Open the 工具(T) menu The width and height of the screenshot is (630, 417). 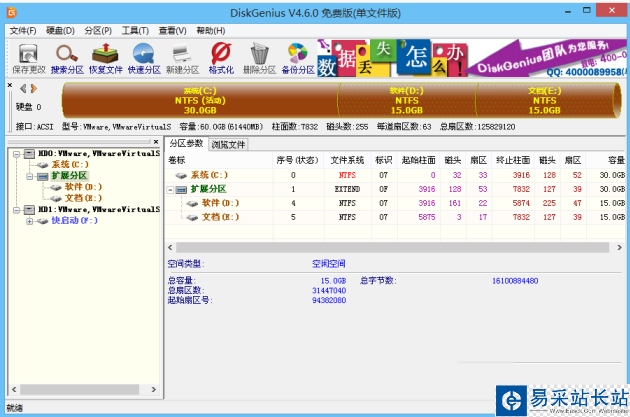click(135, 31)
